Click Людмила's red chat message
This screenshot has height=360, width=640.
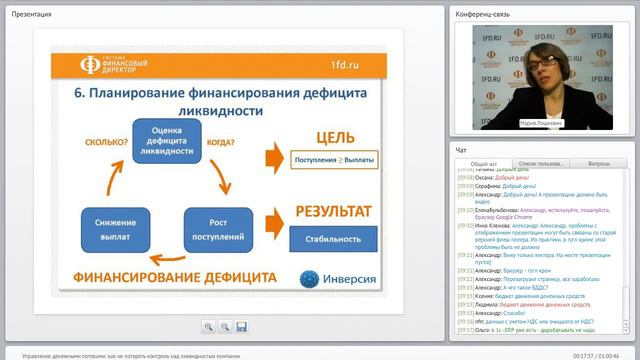coord(524,304)
